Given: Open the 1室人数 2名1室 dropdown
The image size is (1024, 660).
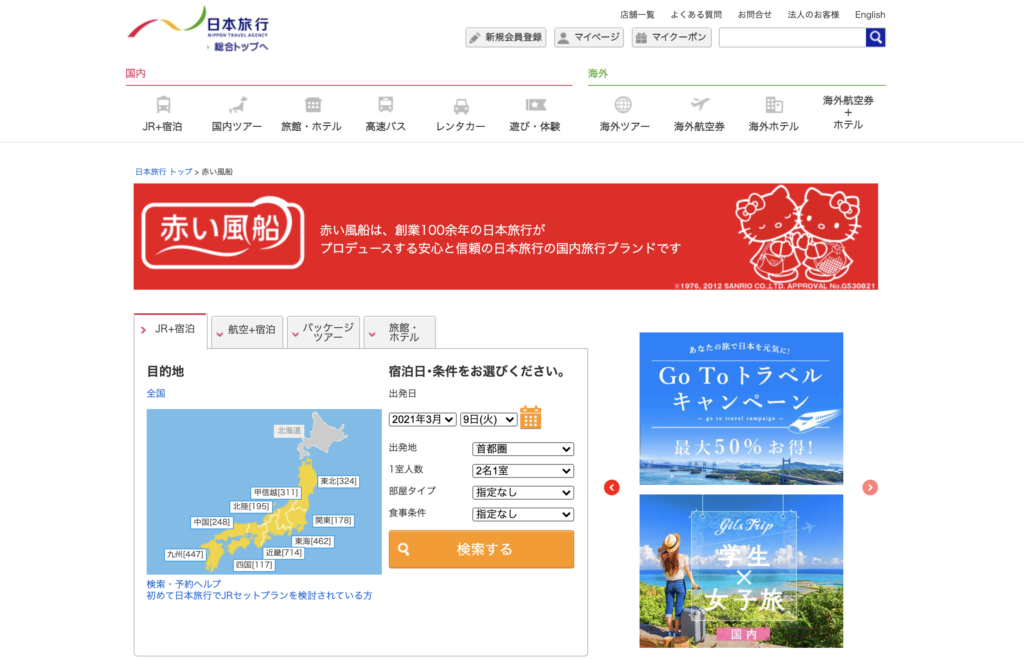Looking at the screenshot, I should (523, 471).
